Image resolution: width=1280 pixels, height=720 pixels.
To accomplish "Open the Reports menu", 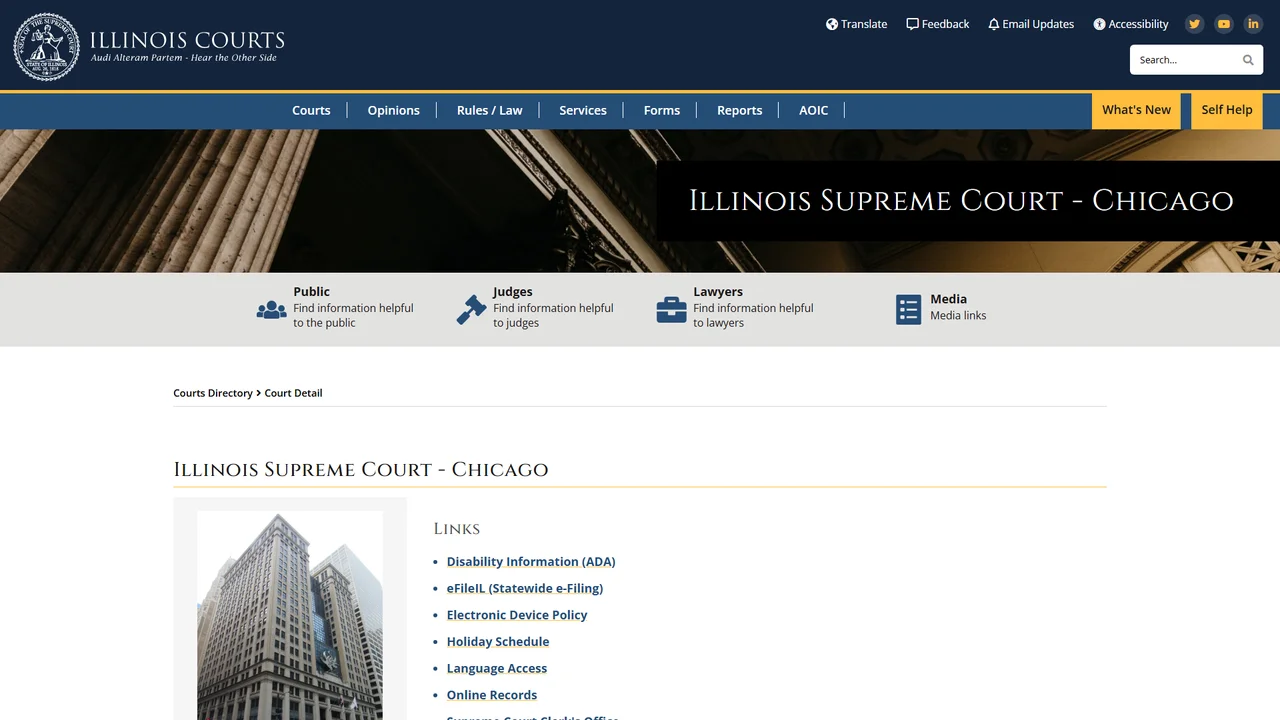I will pos(739,110).
